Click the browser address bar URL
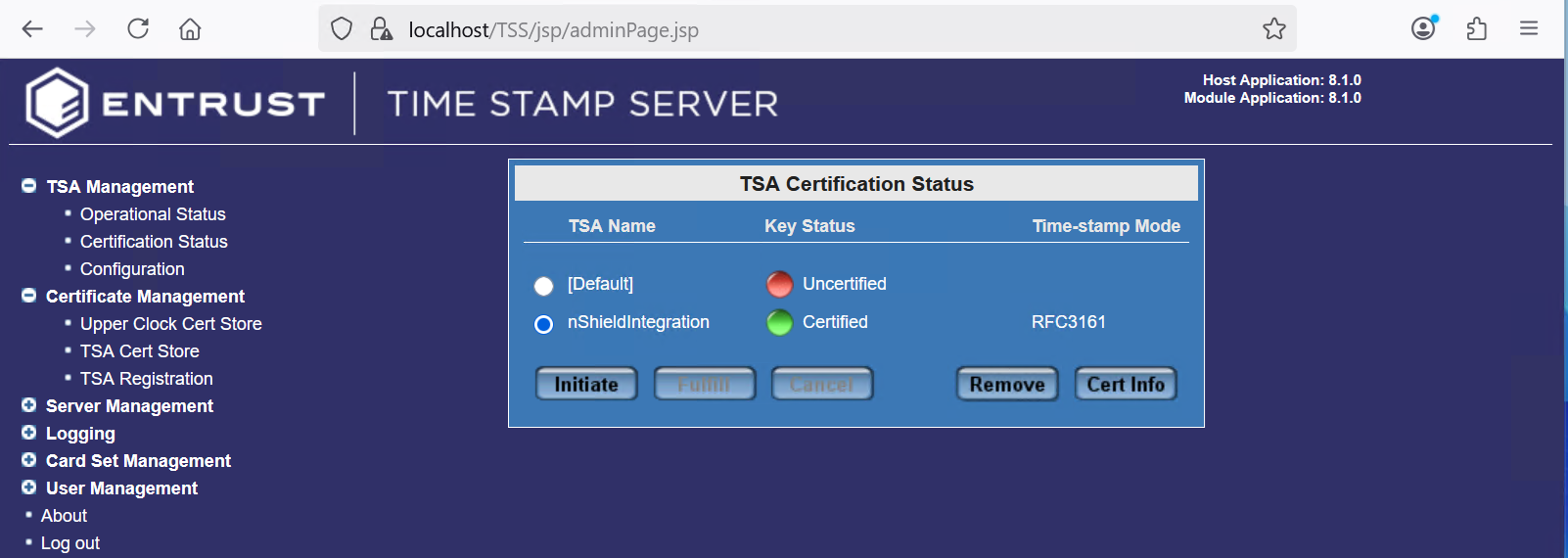Image resolution: width=1568 pixels, height=558 pixels. click(553, 30)
